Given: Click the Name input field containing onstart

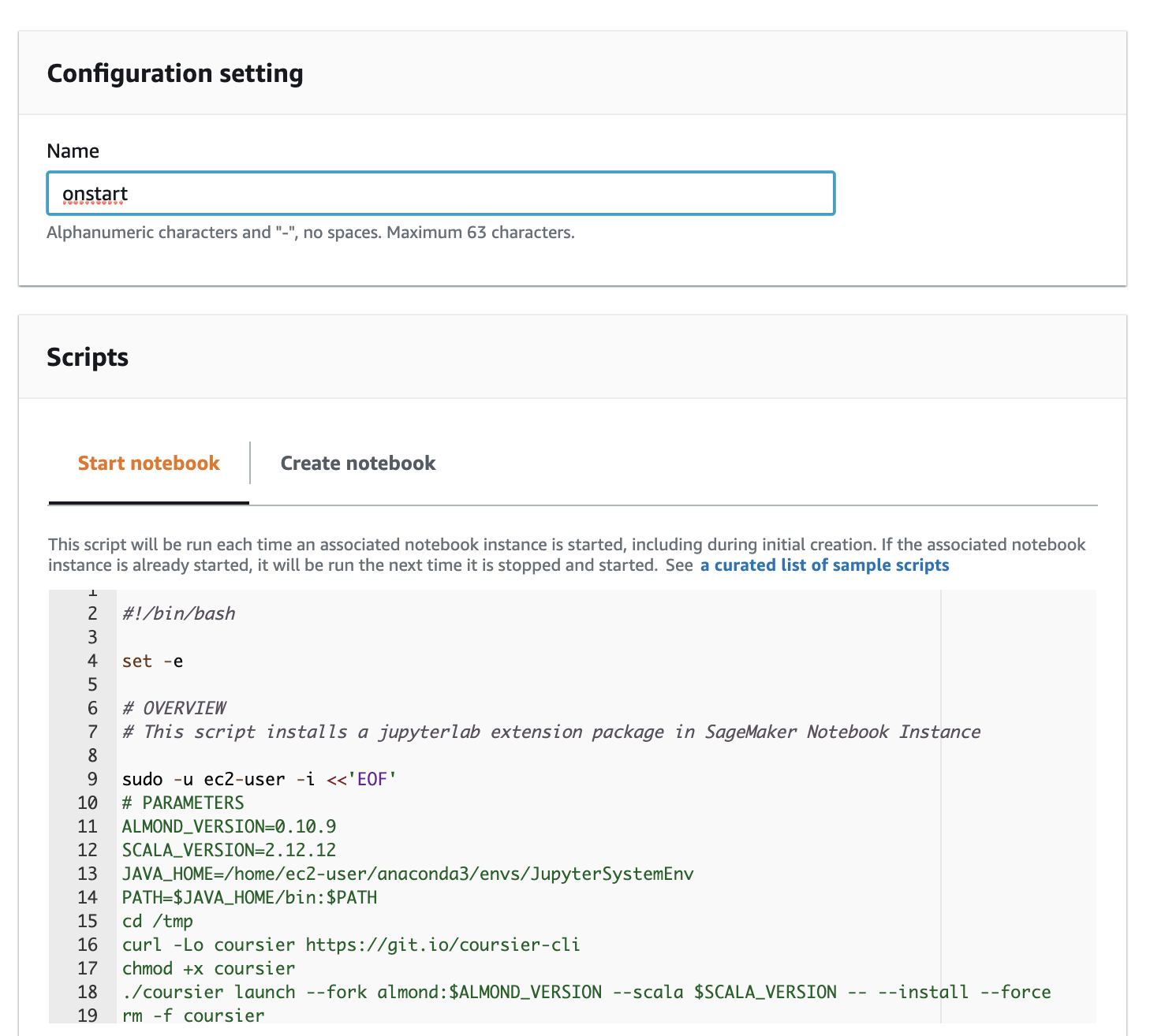Looking at the screenshot, I should click(x=440, y=194).
